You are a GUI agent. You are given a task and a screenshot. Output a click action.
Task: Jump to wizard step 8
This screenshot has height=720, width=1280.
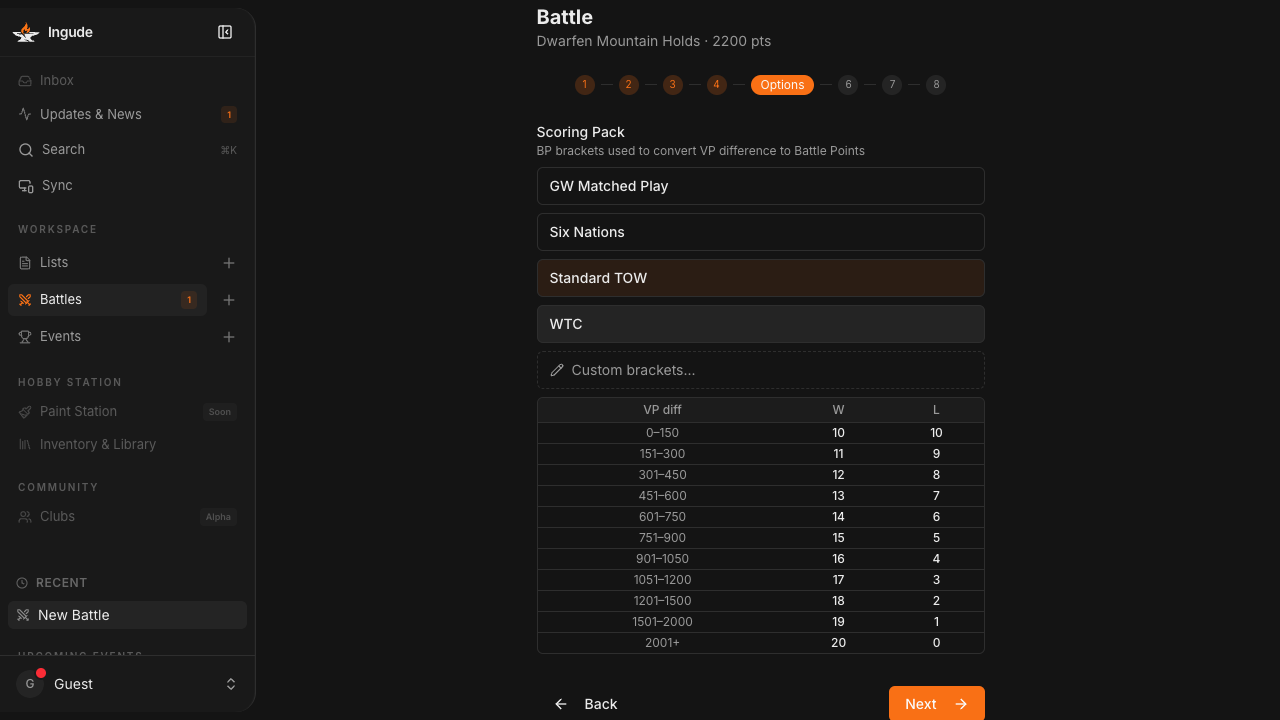[936, 85]
